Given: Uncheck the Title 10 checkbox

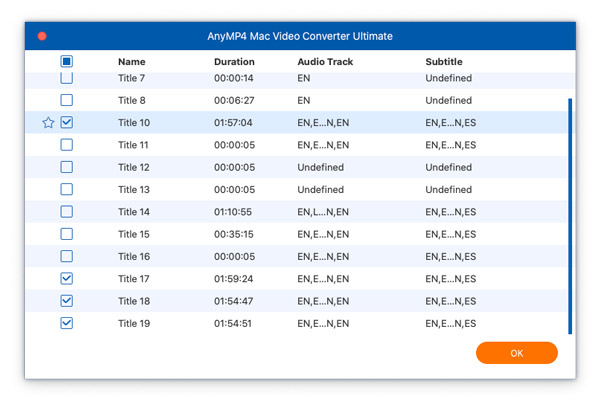Looking at the screenshot, I should point(67,123).
